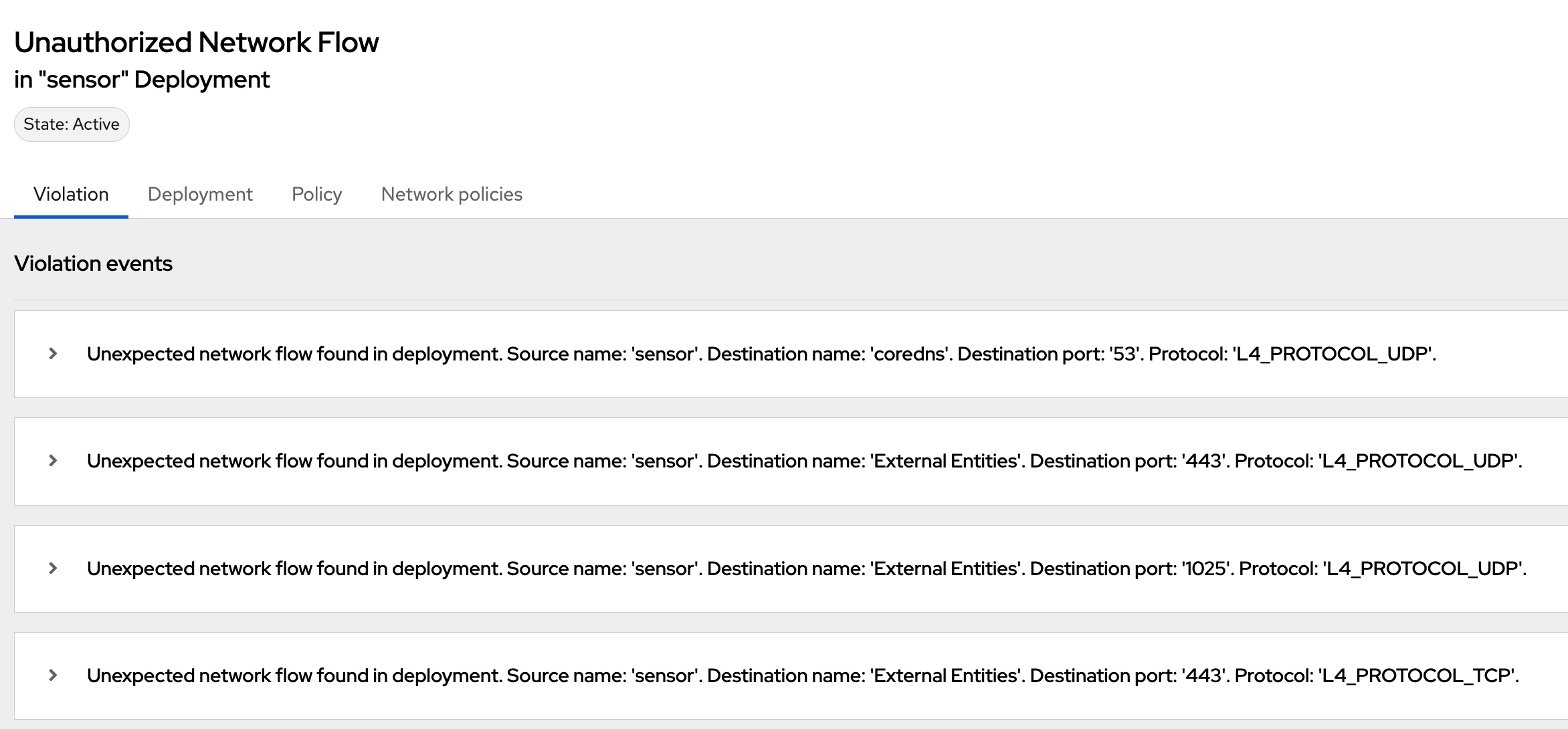
Task: Go to the Policy tab
Action: pyautogui.click(x=316, y=195)
